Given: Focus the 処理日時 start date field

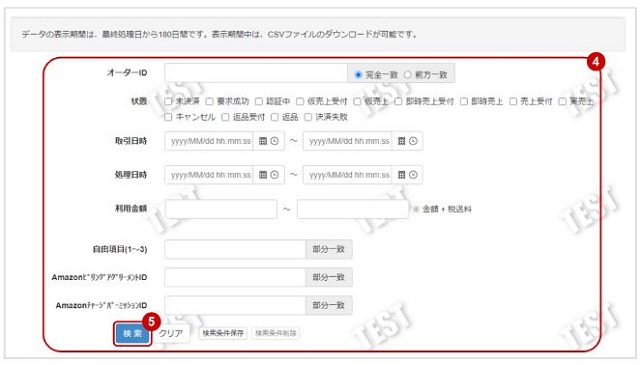Looking at the screenshot, I should [x=209, y=175].
